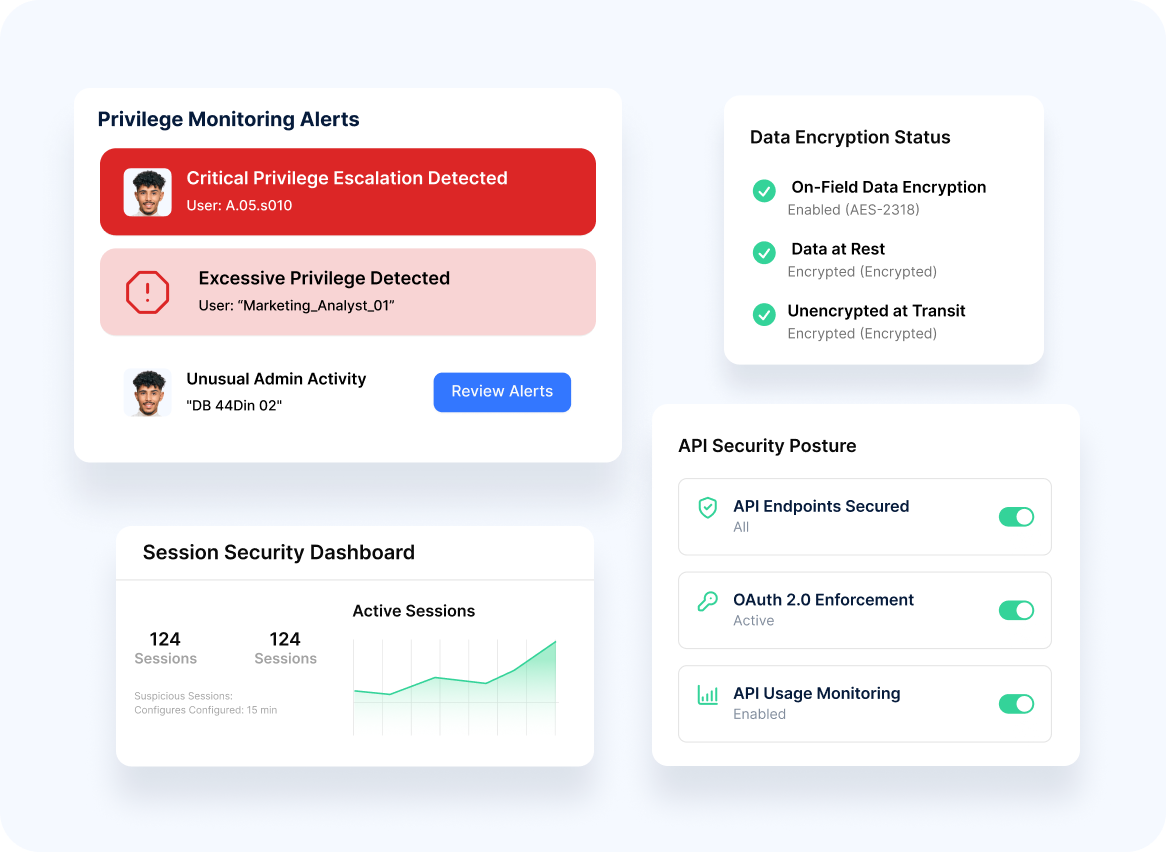Click the green checkmark beside On-Field Data Encryption
This screenshot has width=1166, height=852.
click(764, 191)
